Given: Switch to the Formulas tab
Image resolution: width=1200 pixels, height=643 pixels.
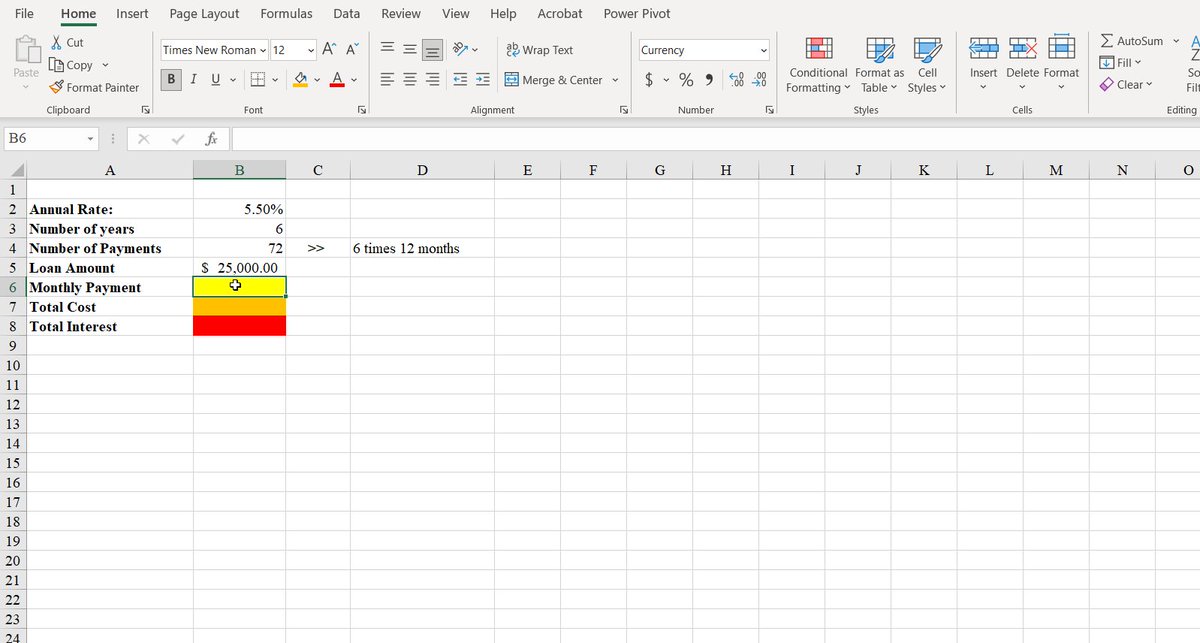Looking at the screenshot, I should [x=286, y=13].
